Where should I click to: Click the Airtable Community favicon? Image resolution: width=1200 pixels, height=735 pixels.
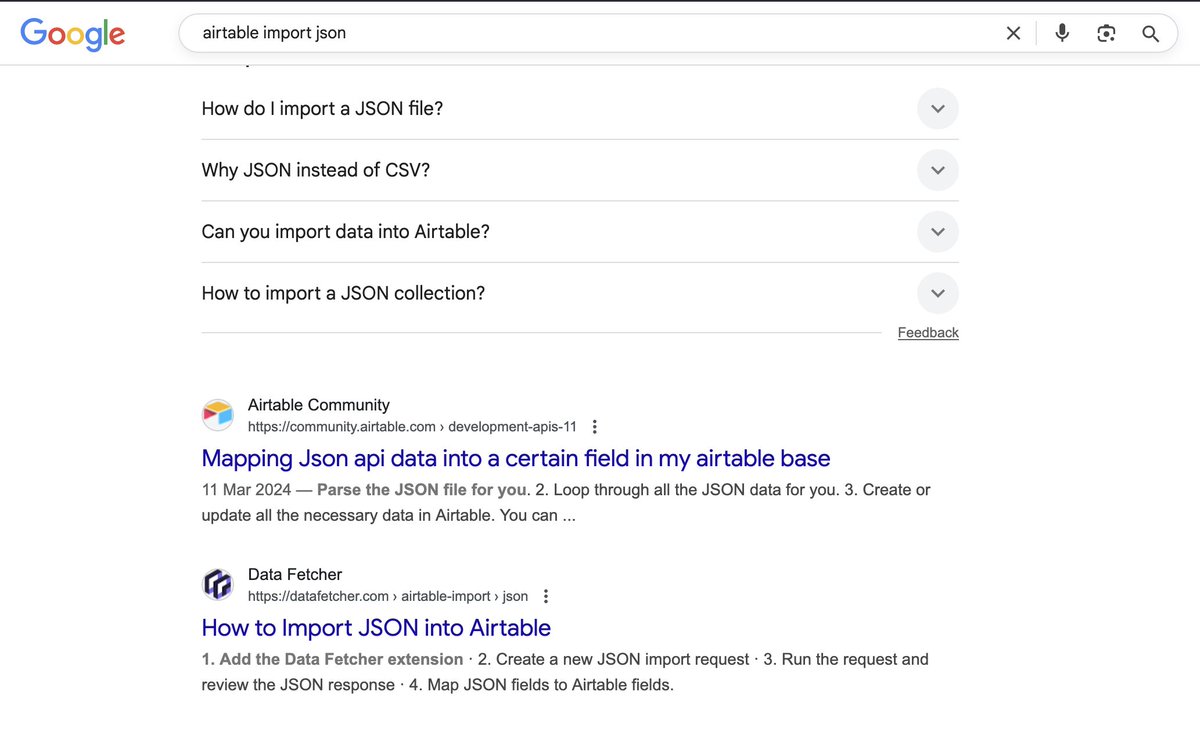point(218,415)
